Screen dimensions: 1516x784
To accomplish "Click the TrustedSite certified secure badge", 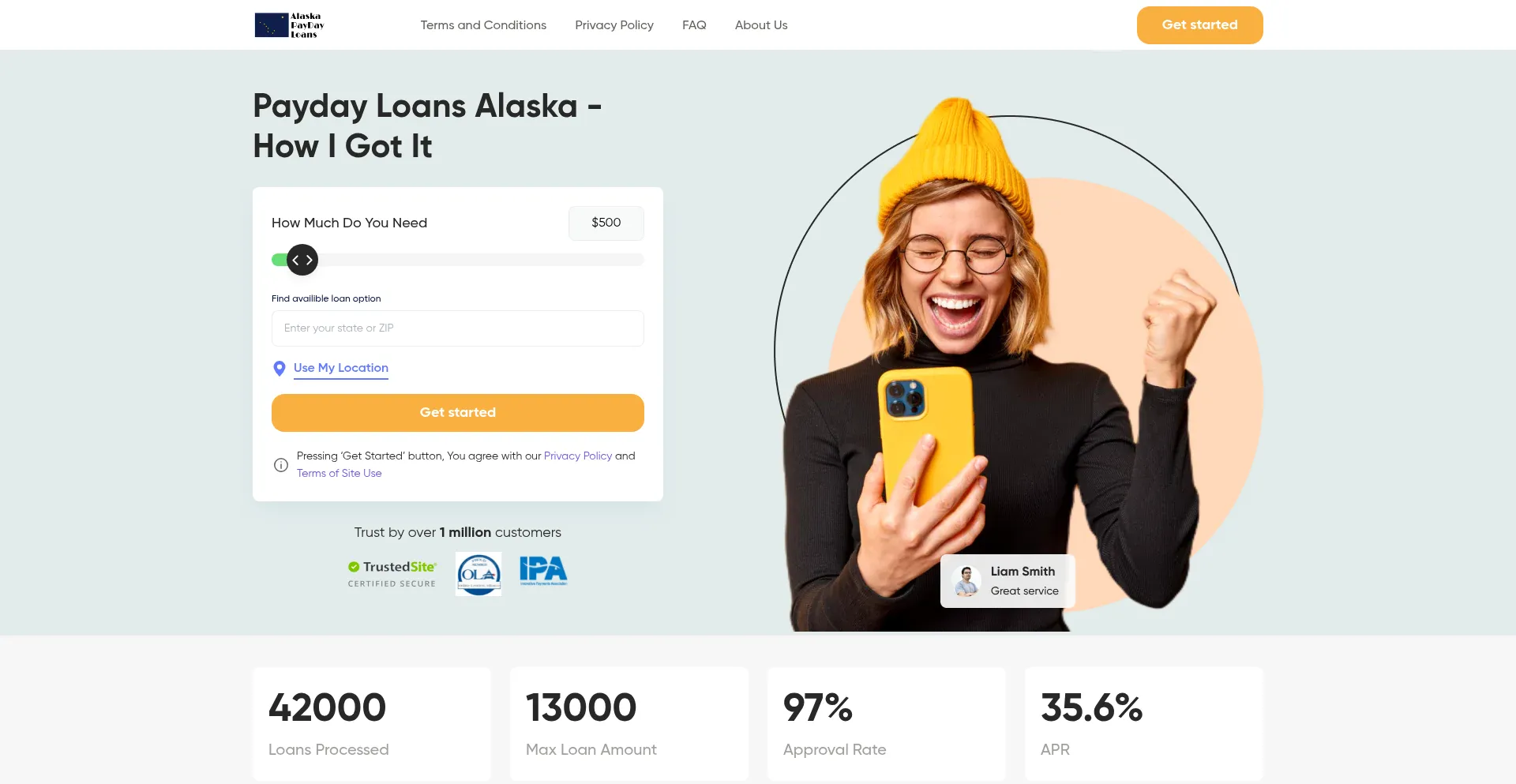I will [x=392, y=574].
